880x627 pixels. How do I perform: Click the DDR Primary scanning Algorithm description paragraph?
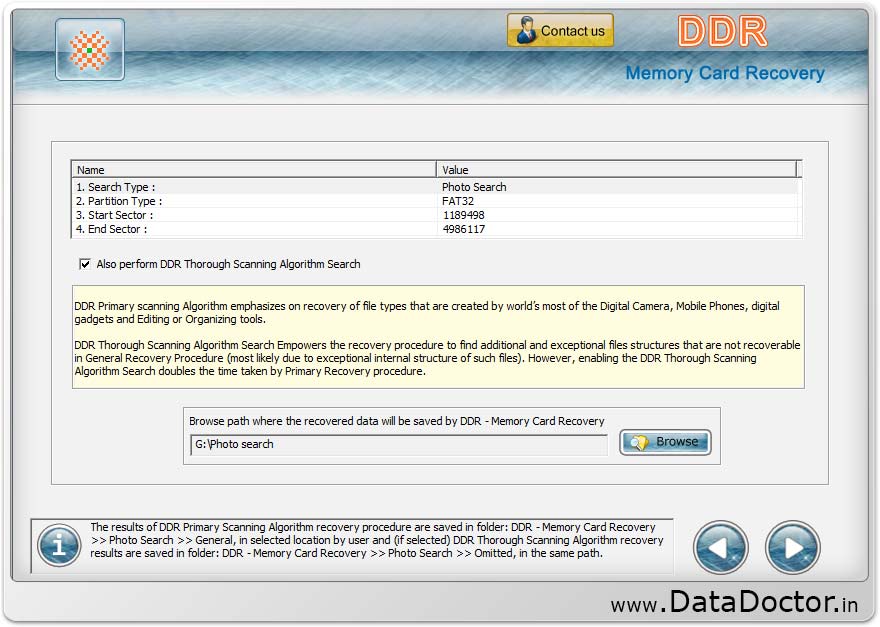(427, 313)
